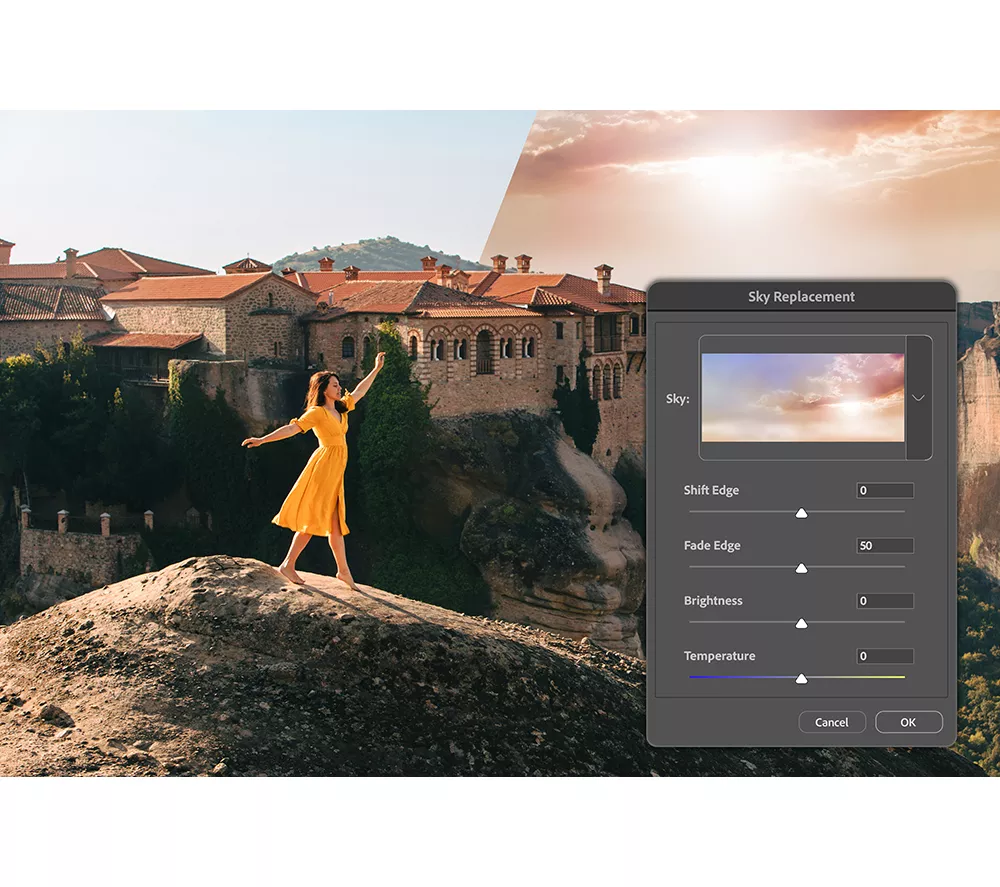Click the Shift Edge slider handle
1000x887 pixels.
point(803,511)
